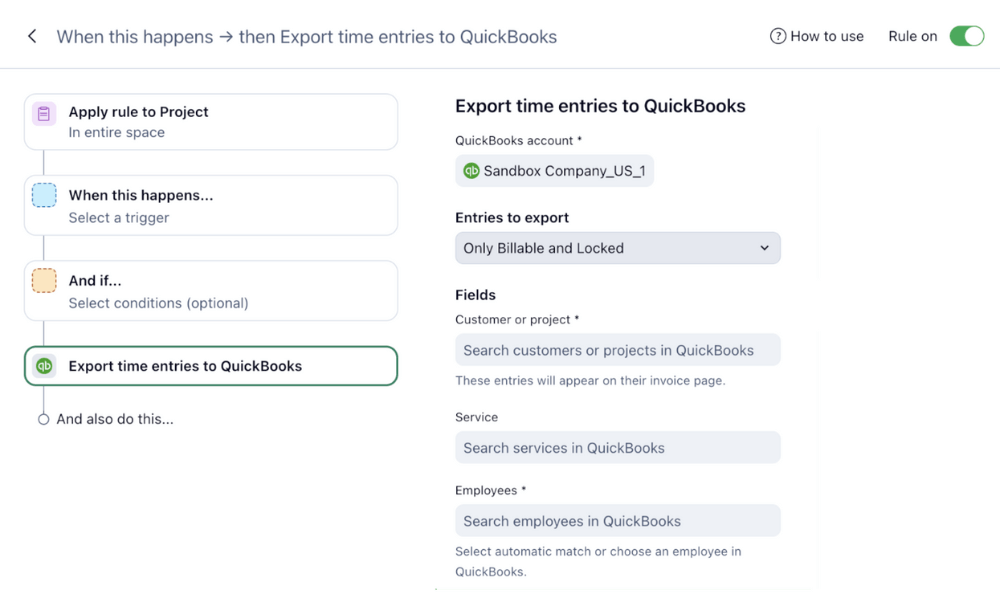Select the Apply rule to Project step
Screen dimensions: 1000x600
click(x=210, y=122)
